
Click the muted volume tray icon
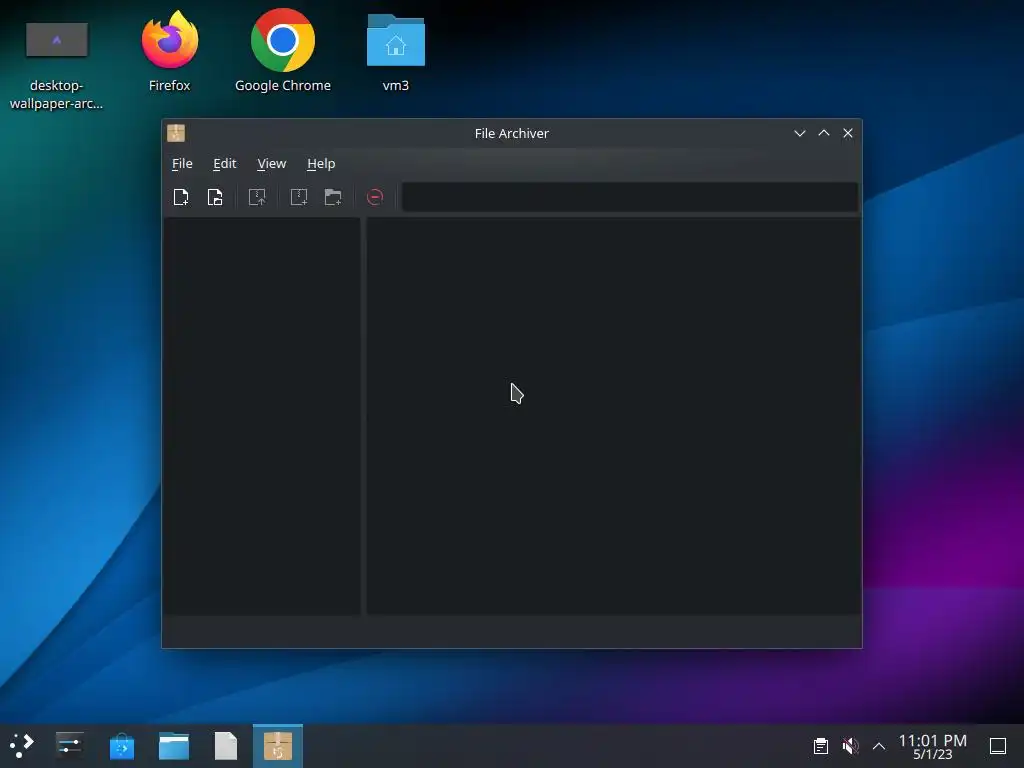tap(850, 746)
